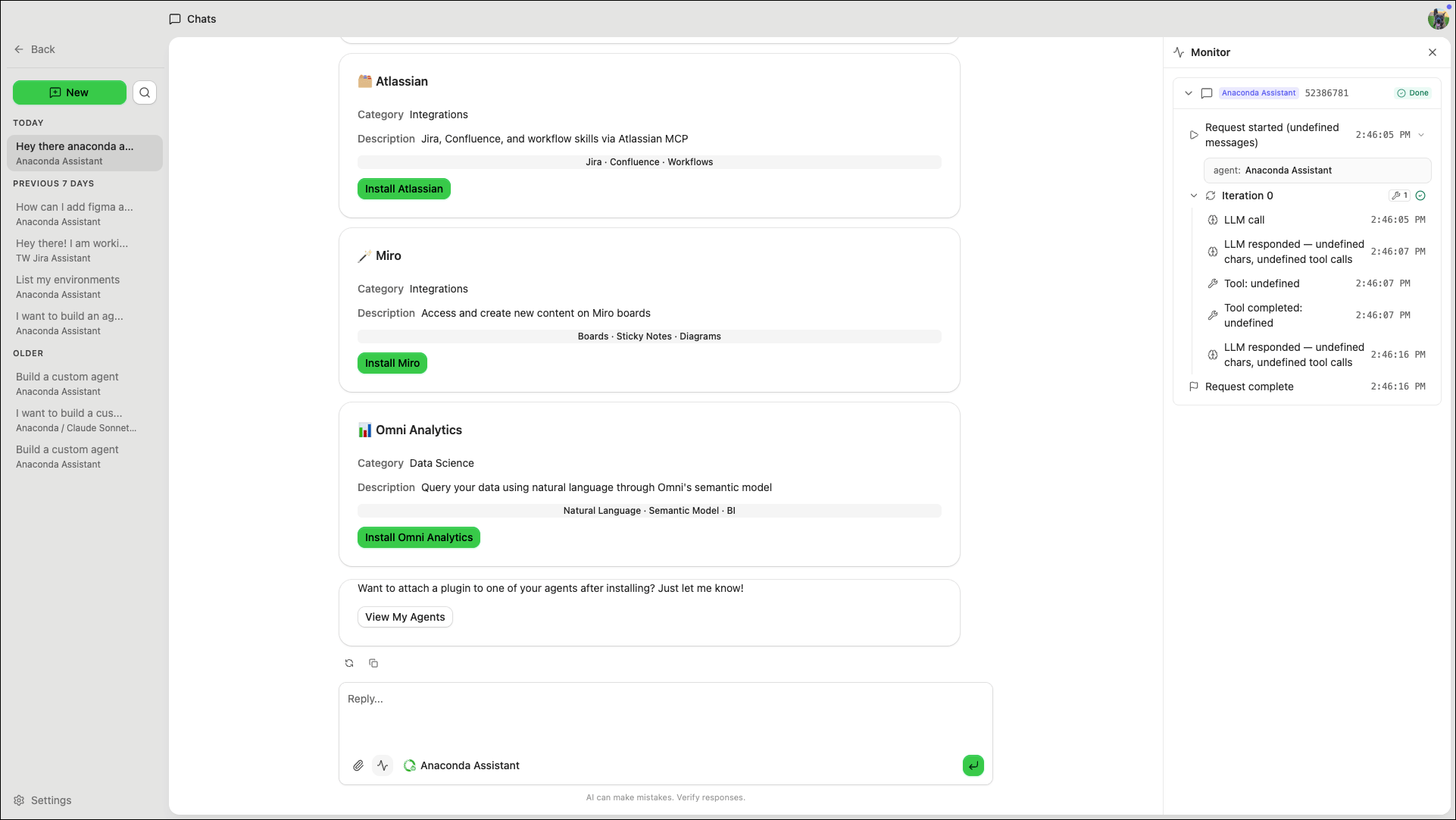Click 'Boards · Sticky Notes · Diagrams' tags bar
This screenshot has width=1456, height=820.
649,336
